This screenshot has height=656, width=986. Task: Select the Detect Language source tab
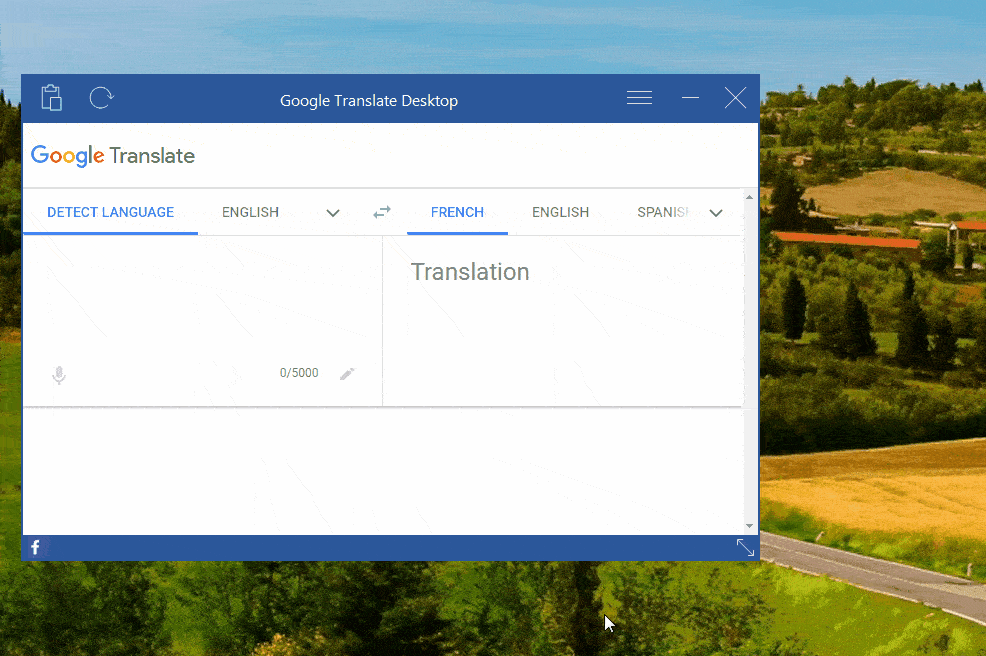[111, 213]
